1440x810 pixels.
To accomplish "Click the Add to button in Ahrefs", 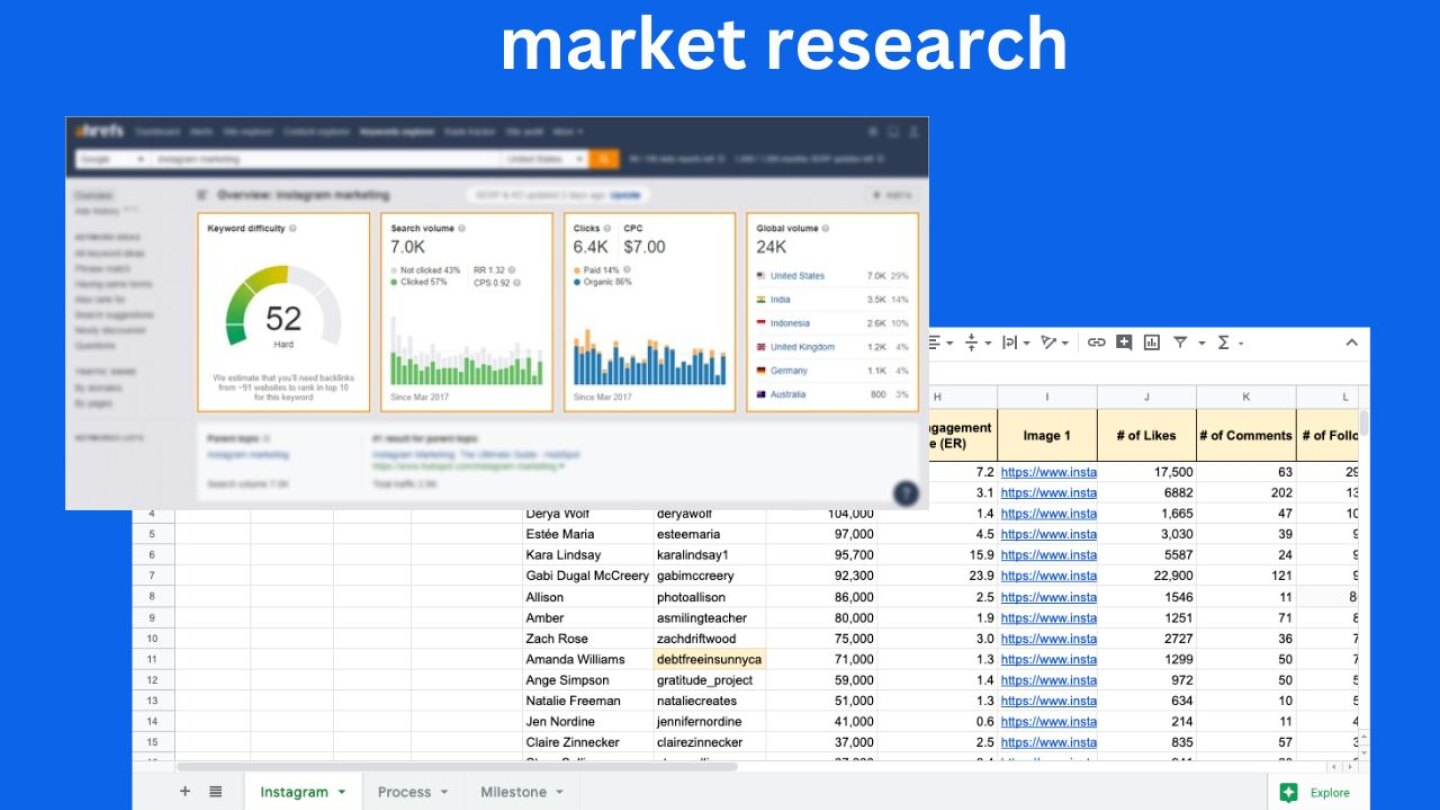I will (892, 195).
